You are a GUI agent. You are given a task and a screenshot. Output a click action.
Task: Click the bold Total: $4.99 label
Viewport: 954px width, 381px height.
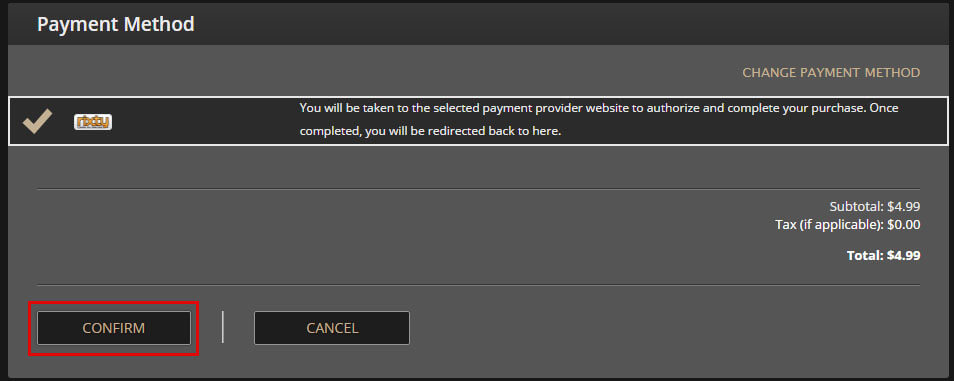pos(883,256)
